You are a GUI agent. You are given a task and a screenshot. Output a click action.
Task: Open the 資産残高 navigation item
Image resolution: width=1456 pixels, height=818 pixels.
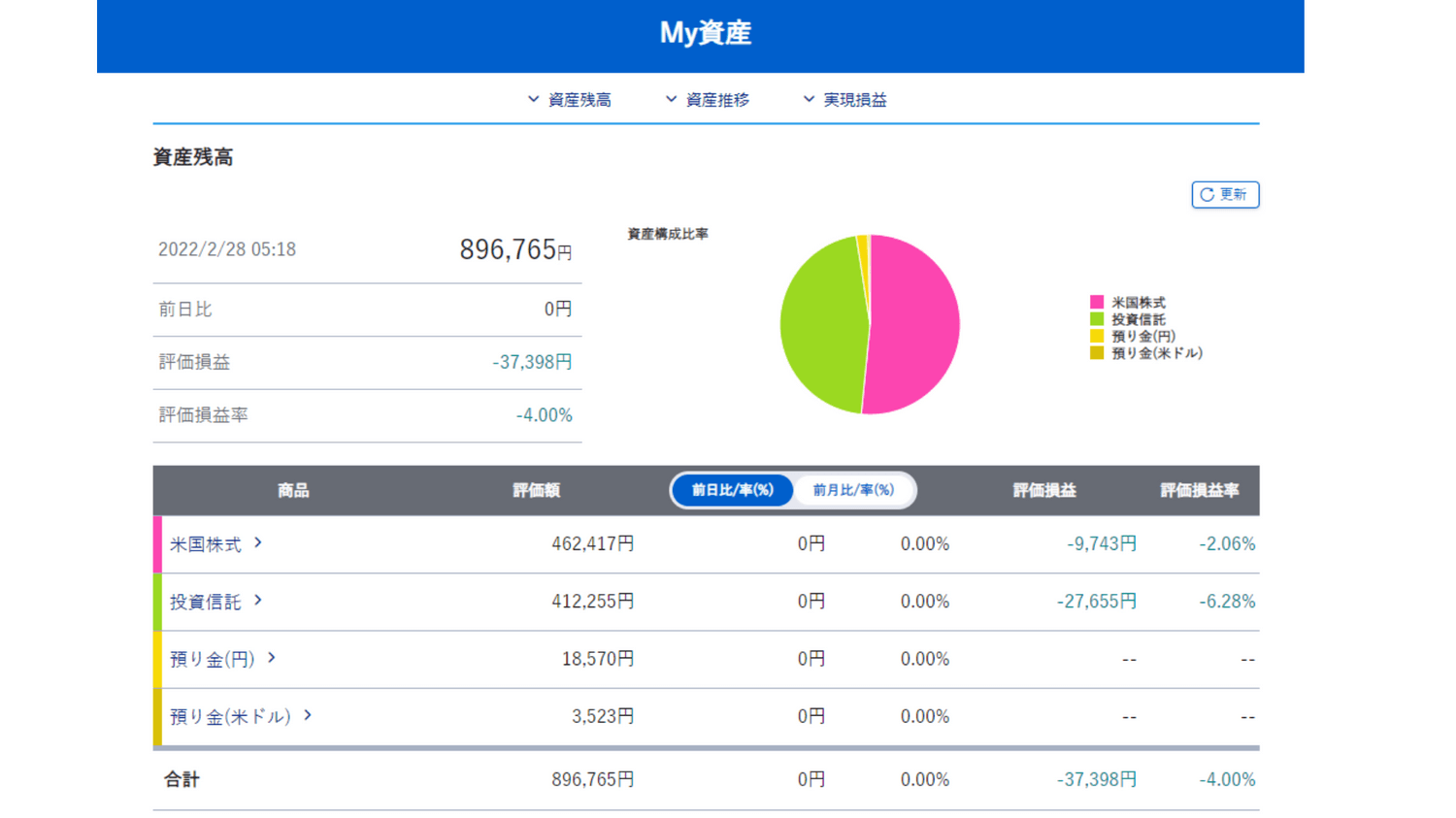coord(579,100)
